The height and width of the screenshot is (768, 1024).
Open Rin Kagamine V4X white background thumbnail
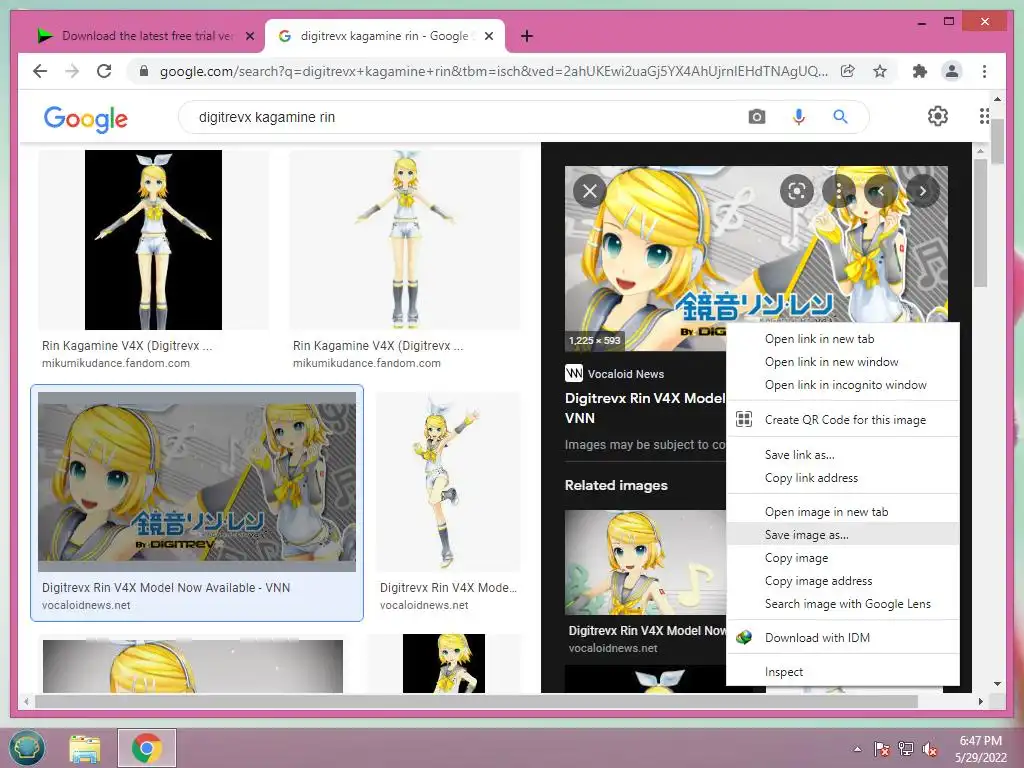click(x=405, y=240)
